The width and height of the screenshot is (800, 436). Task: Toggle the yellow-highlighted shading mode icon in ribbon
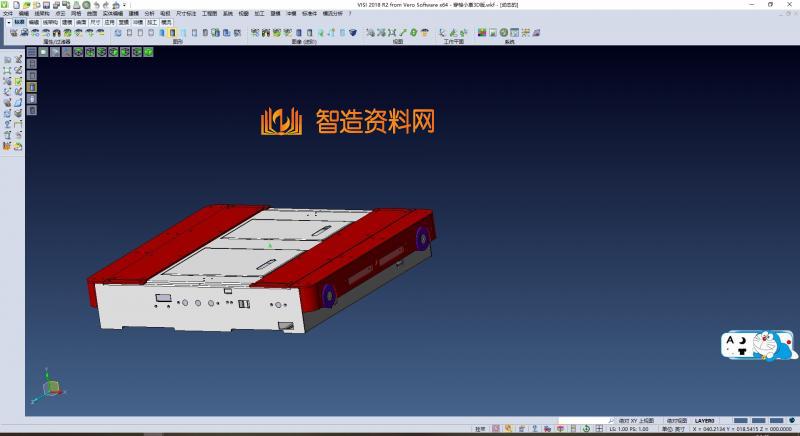[172, 33]
